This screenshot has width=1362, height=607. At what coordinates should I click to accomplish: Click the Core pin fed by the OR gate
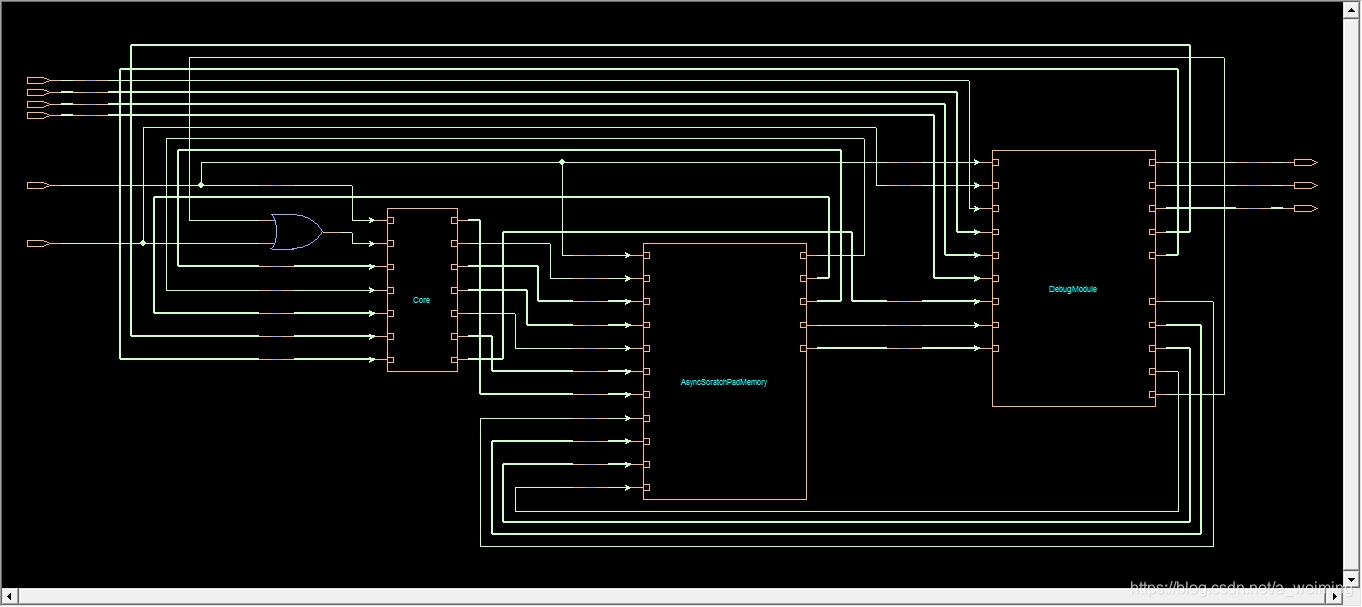[391, 243]
